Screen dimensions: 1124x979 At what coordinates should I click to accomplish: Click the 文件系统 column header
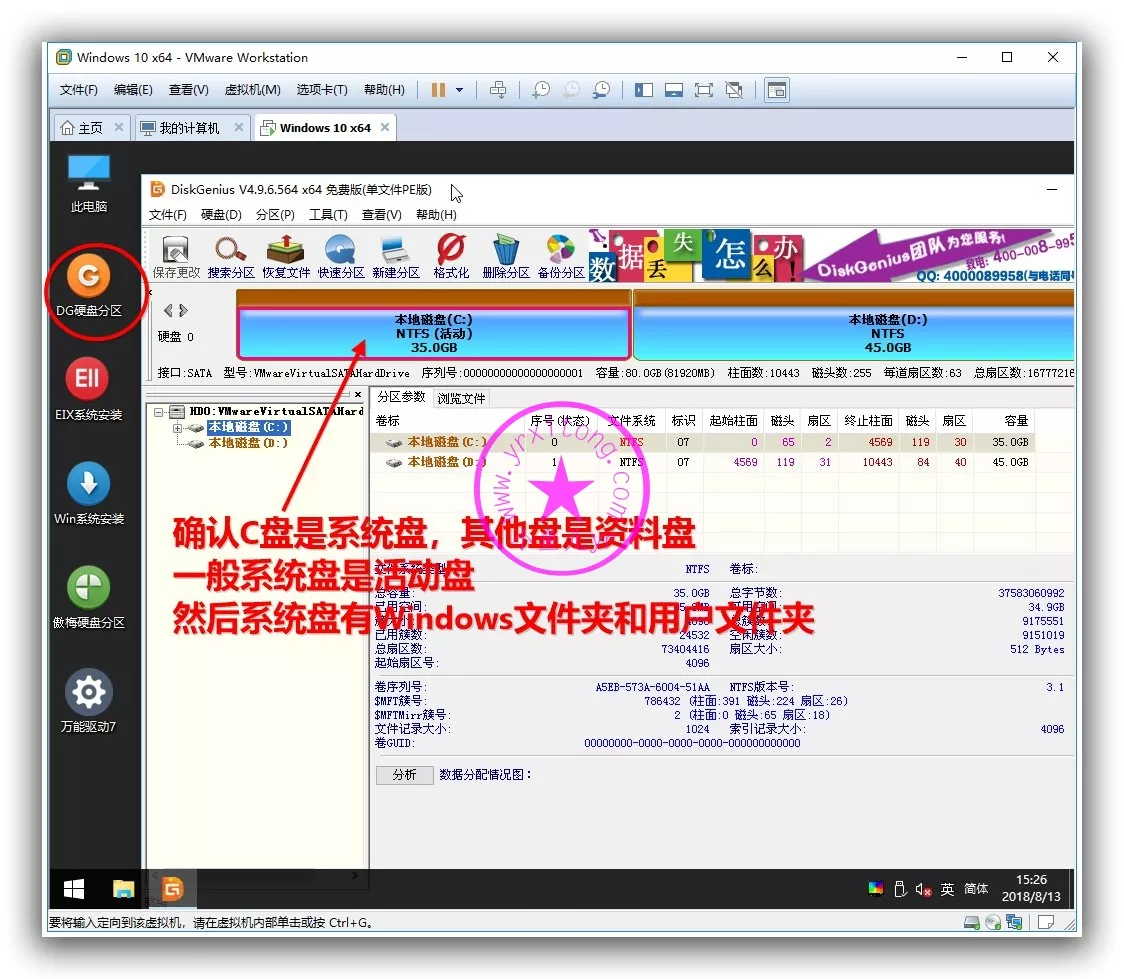pyautogui.click(x=632, y=421)
